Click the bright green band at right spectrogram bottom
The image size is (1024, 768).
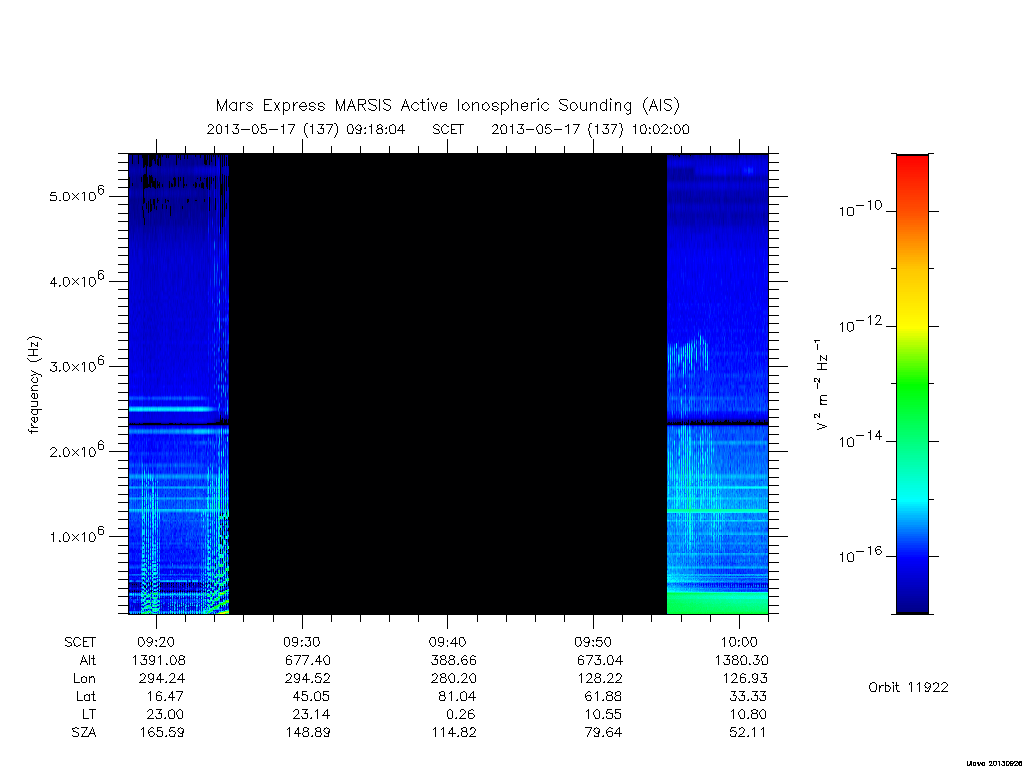pos(717,603)
